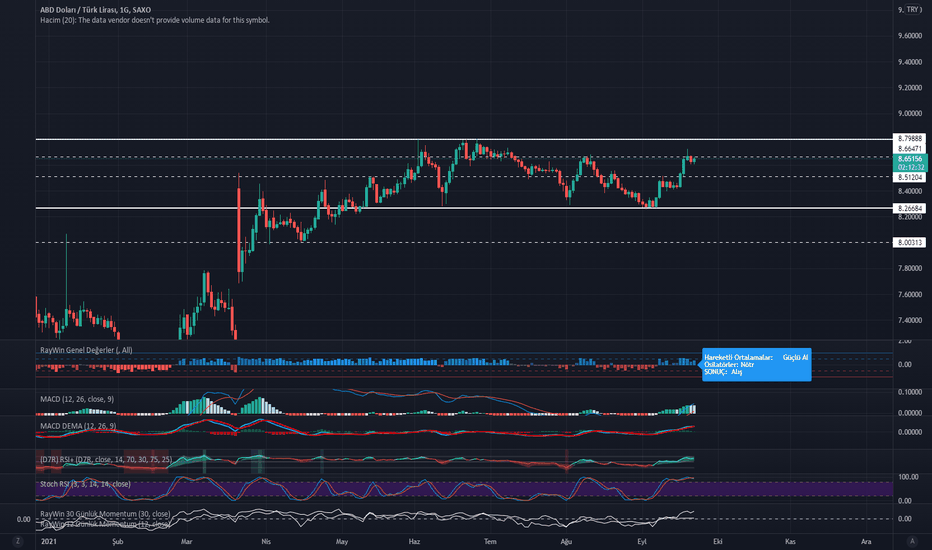Click the 0.10000 value on MACD scale
932x550 pixels.
point(910,392)
